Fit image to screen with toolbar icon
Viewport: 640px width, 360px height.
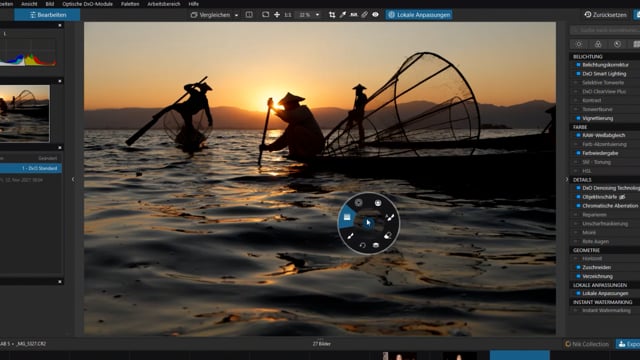(265, 15)
